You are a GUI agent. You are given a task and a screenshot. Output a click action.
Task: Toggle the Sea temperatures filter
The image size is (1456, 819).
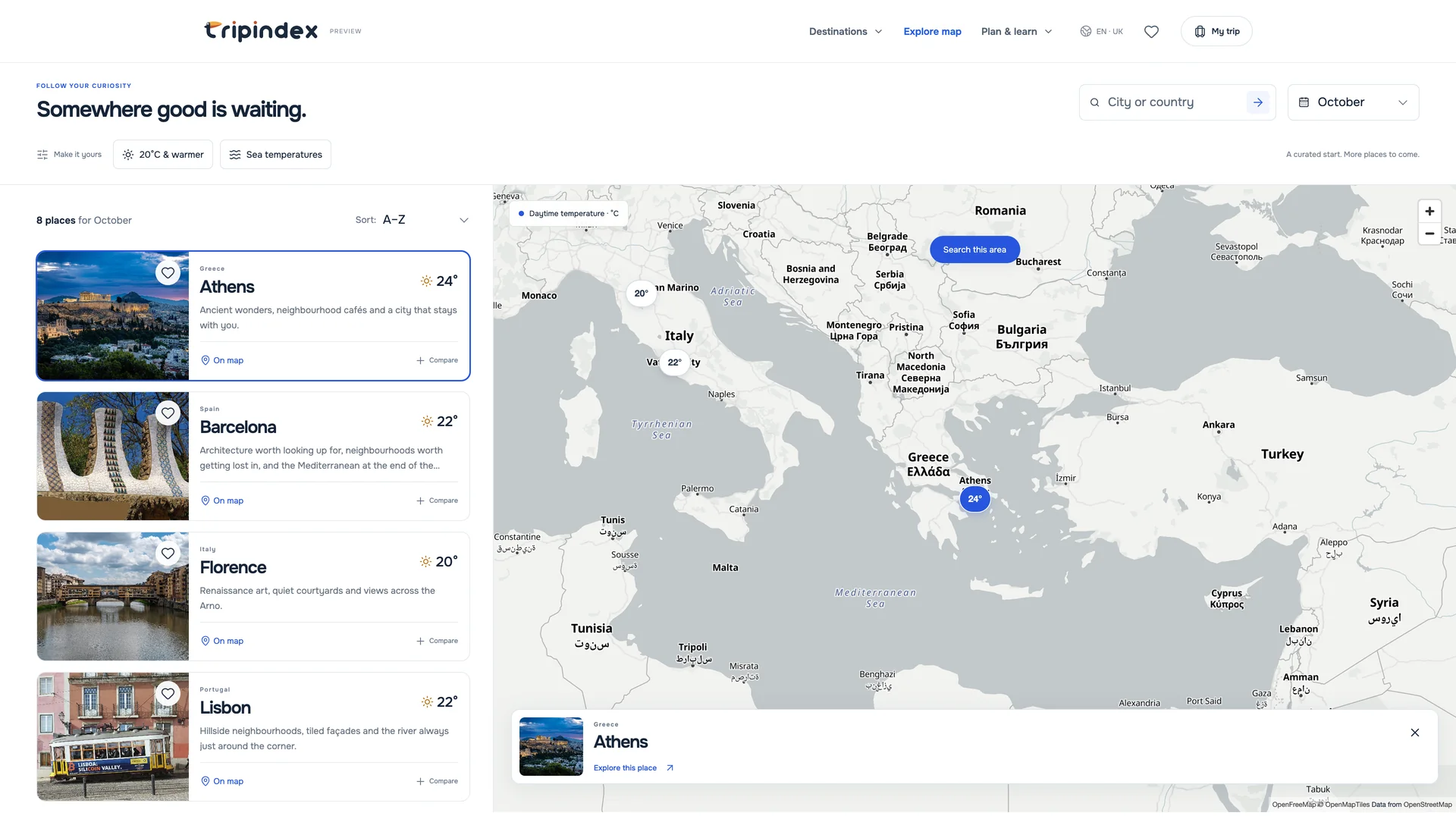(x=275, y=155)
